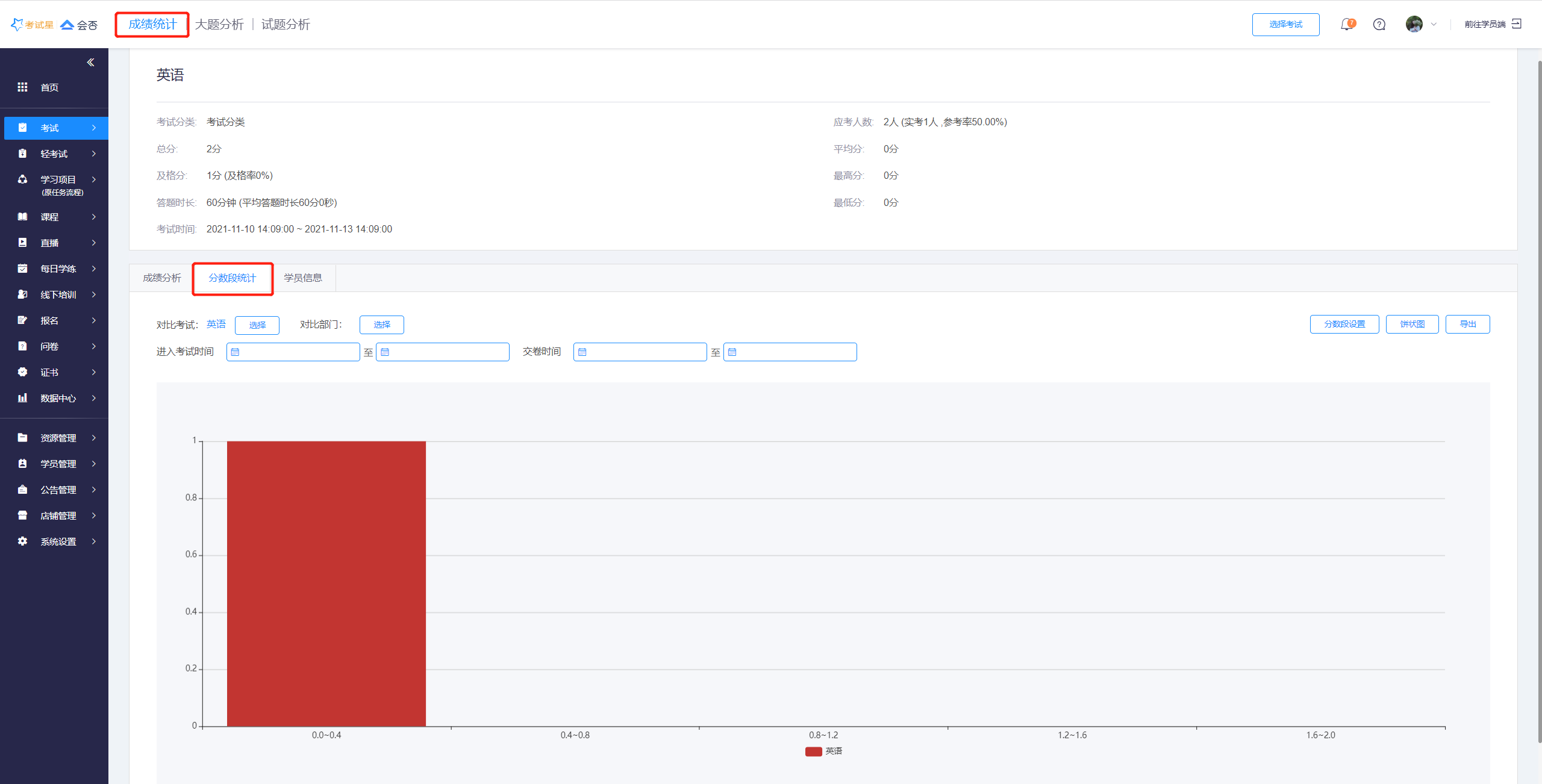
Task: Click the help question mark icon
Action: click(x=1379, y=25)
